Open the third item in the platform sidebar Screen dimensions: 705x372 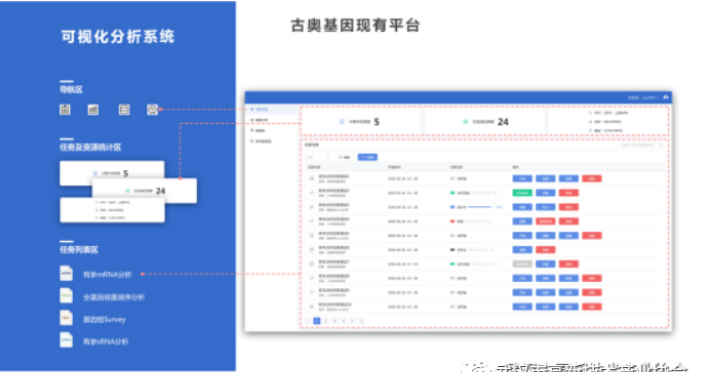pos(272,130)
